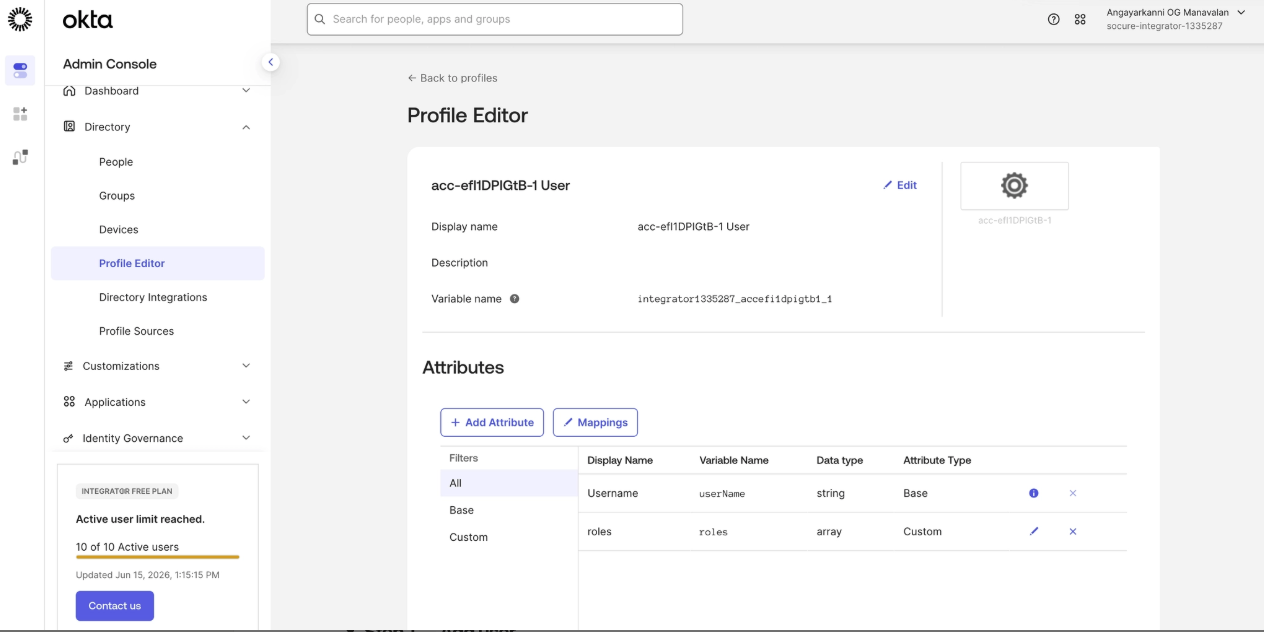Select the userName variable name cell
Image resolution: width=1264 pixels, height=632 pixels.
tap(722, 494)
